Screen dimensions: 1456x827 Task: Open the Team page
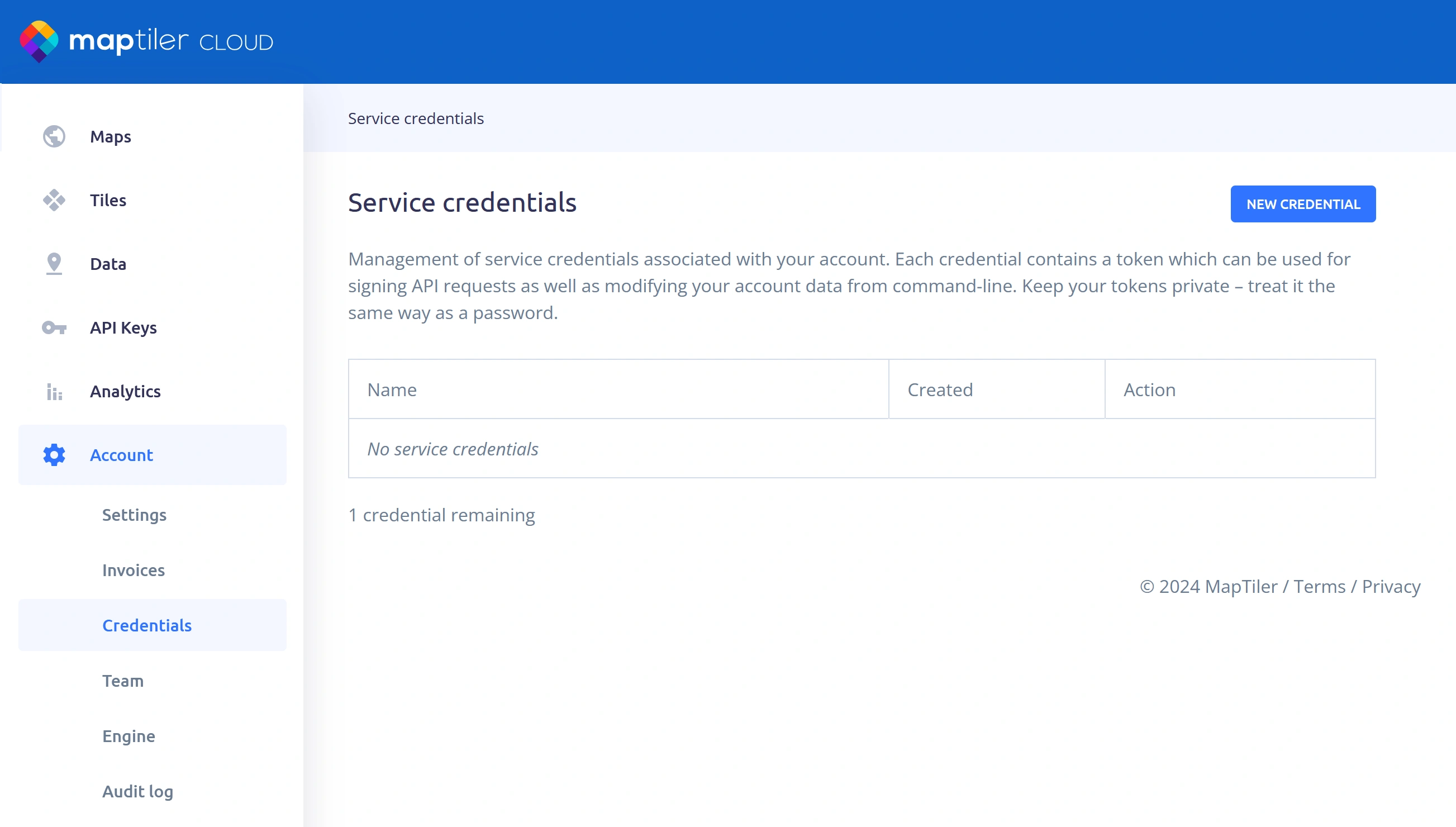click(123, 681)
